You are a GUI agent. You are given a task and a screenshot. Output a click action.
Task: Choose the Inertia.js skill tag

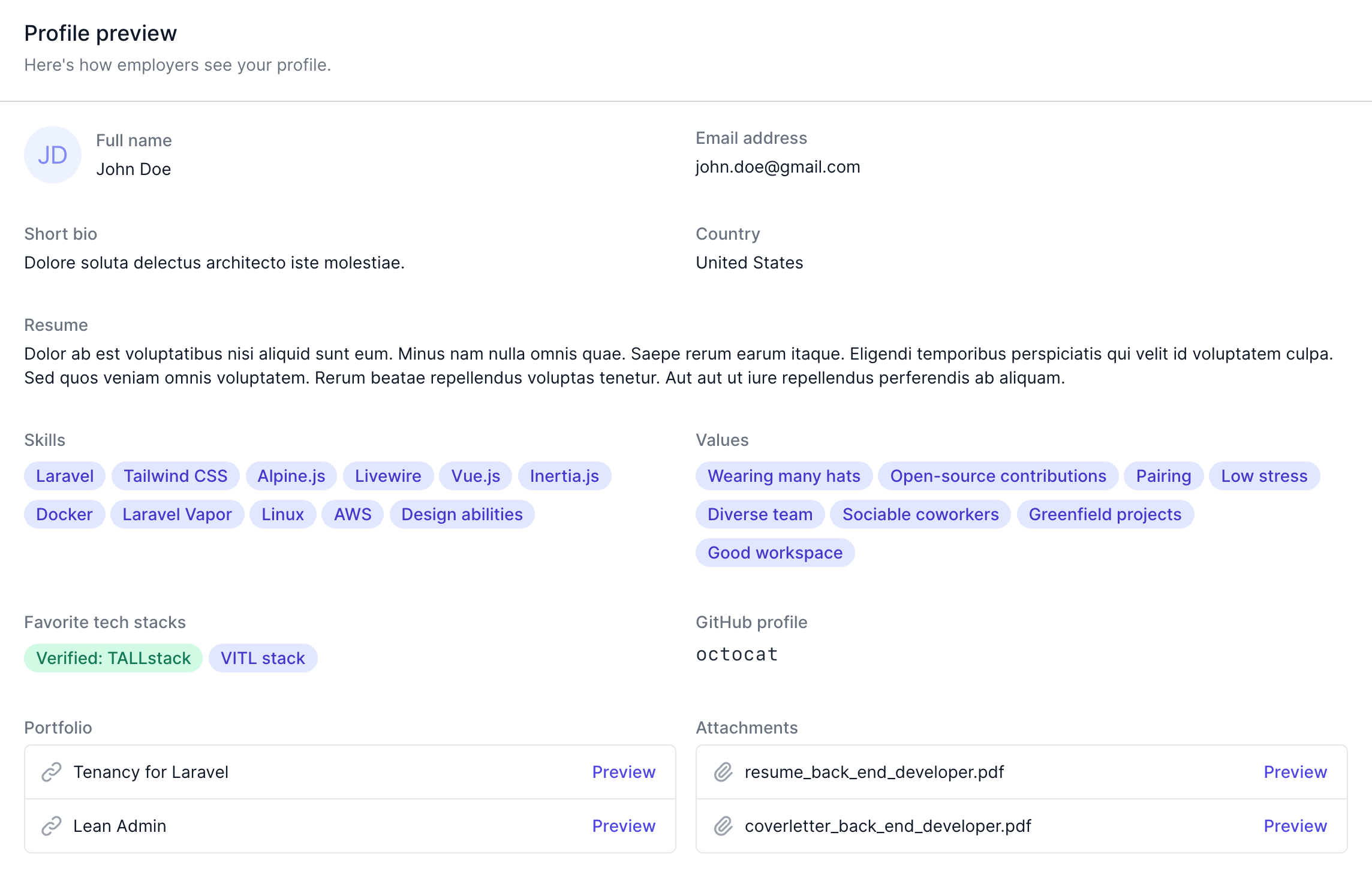(x=564, y=476)
